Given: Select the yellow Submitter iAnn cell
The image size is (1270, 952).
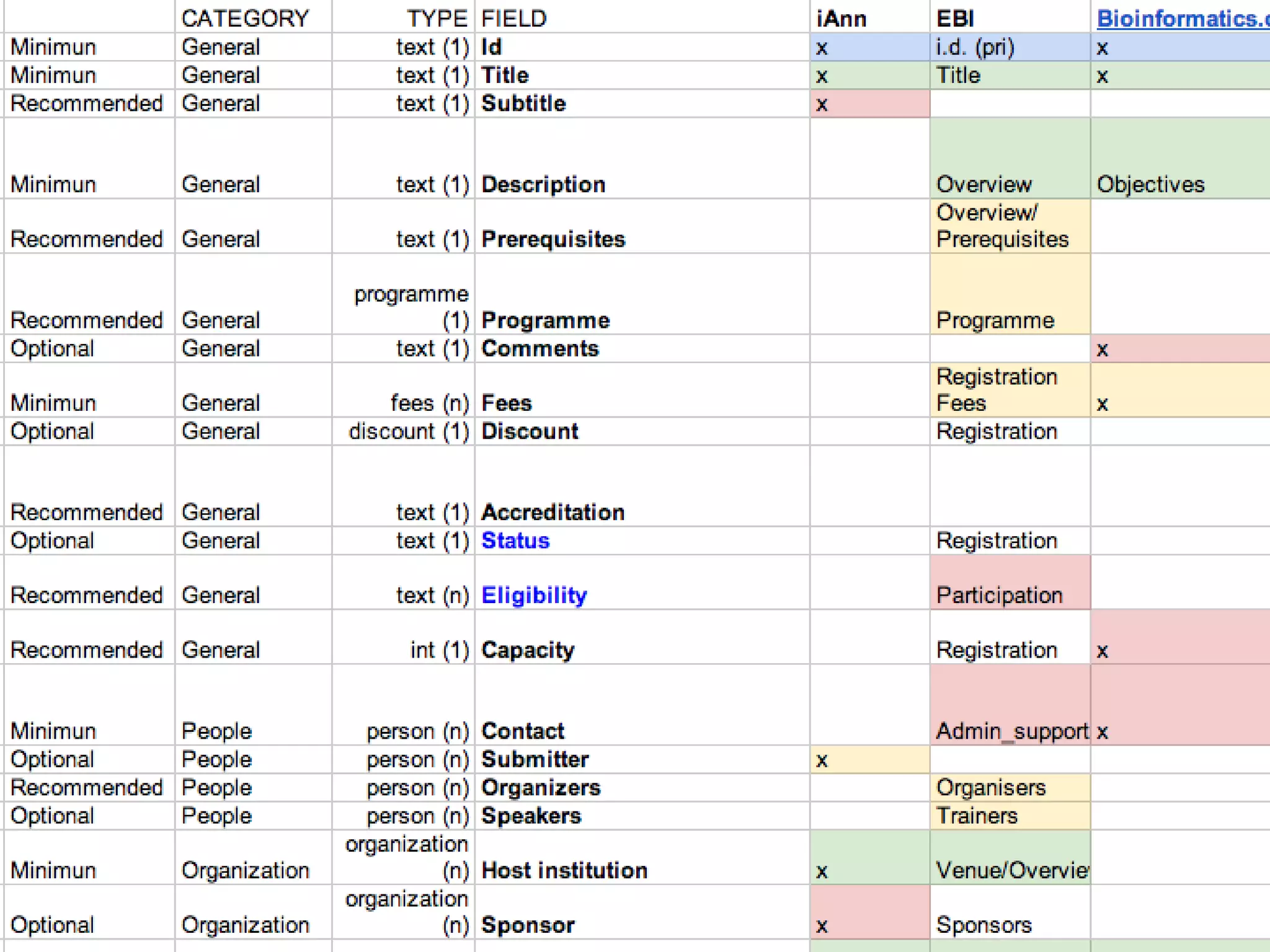Looking at the screenshot, I should tap(869, 759).
